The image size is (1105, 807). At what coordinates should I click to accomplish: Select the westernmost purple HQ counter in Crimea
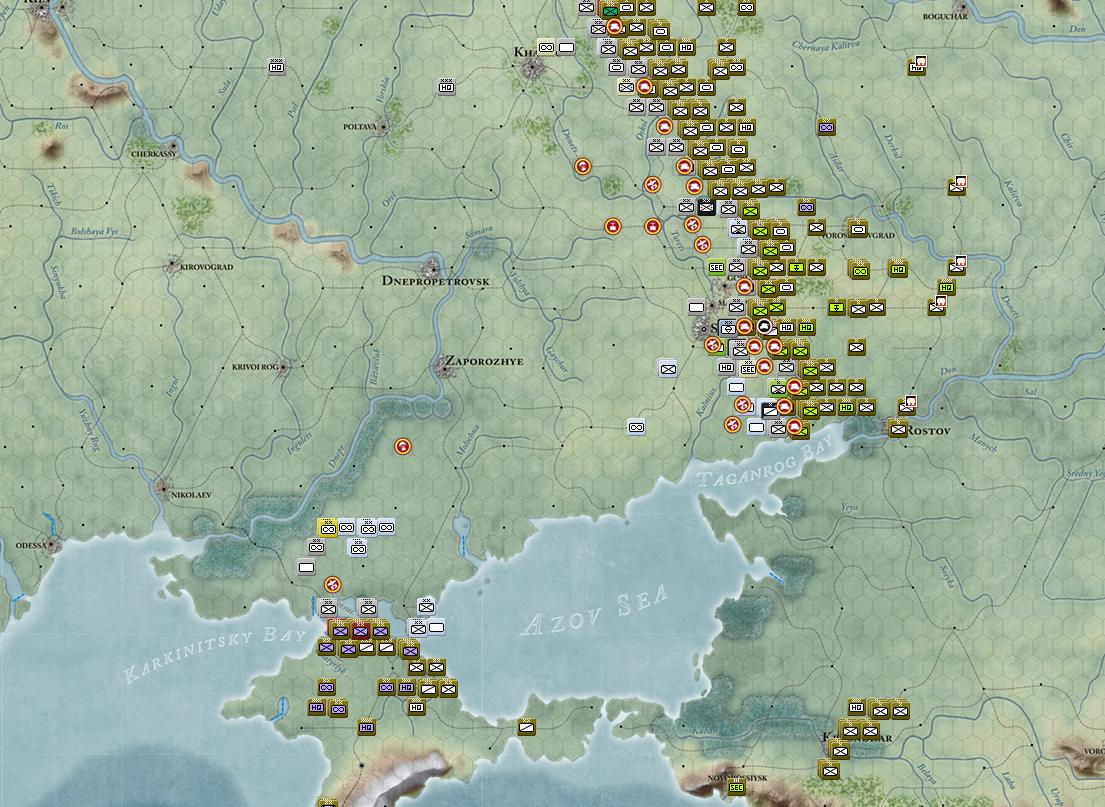316,707
